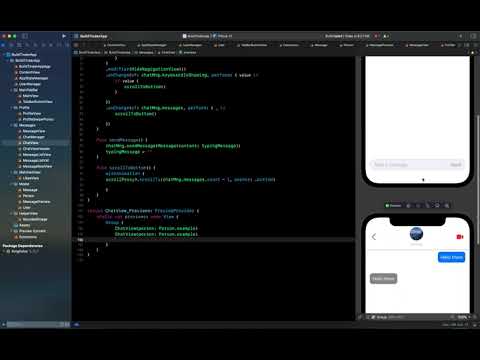
Task: Tap the red video call icon
Action: [460, 237]
